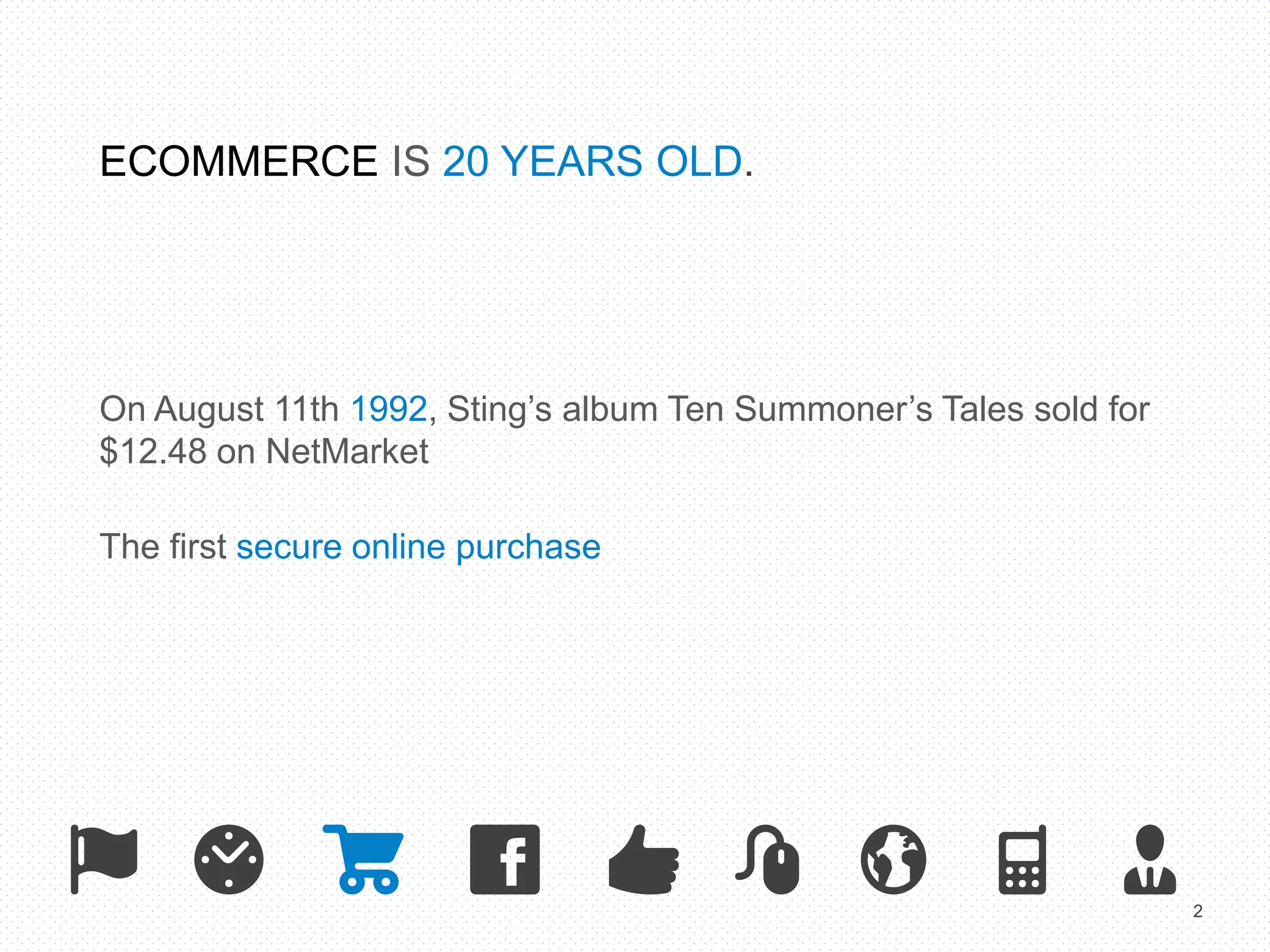Click the globe icon
This screenshot has height=952, width=1270.
tap(893, 860)
